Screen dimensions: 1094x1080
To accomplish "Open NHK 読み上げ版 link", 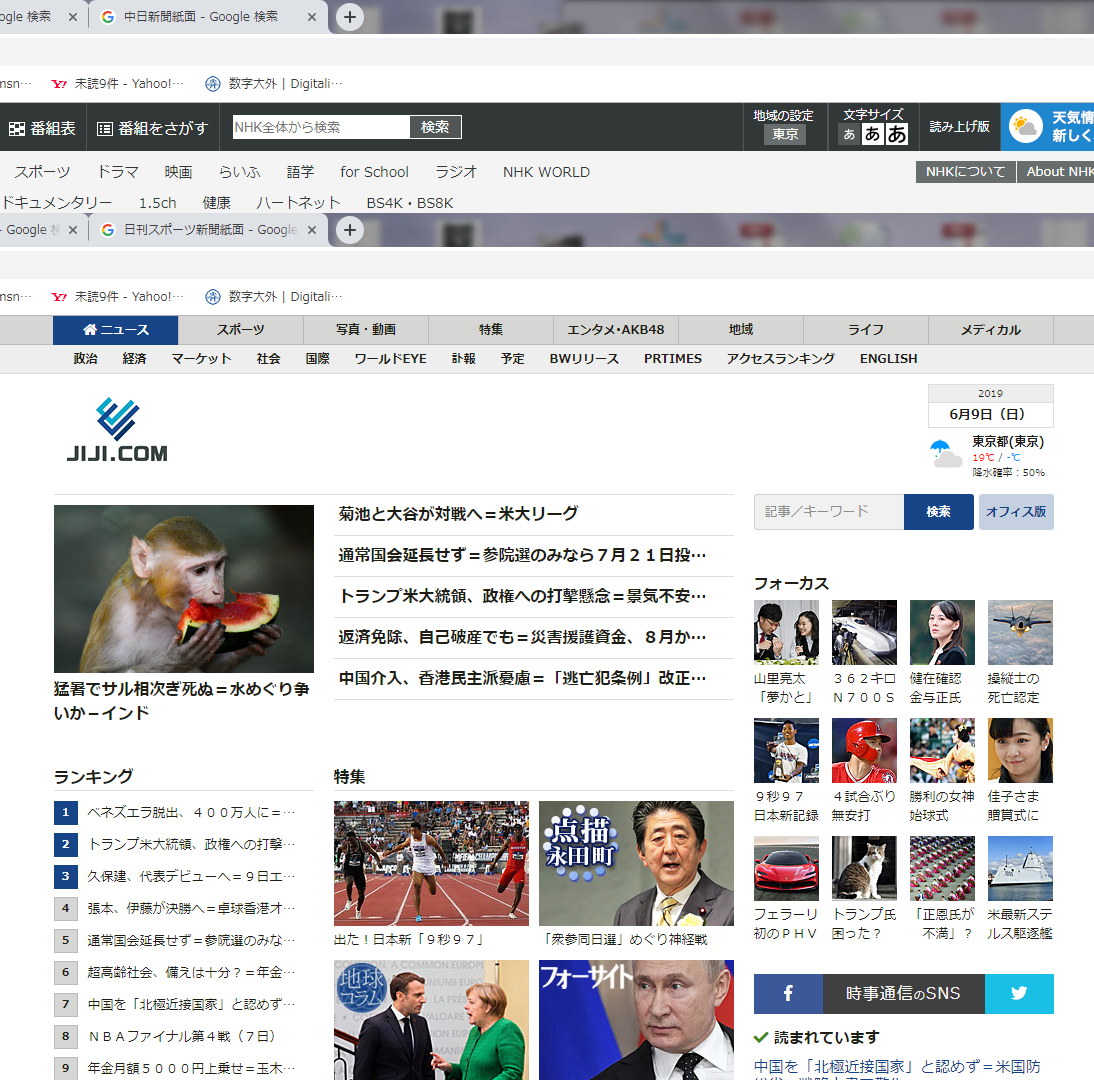I will [x=959, y=126].
